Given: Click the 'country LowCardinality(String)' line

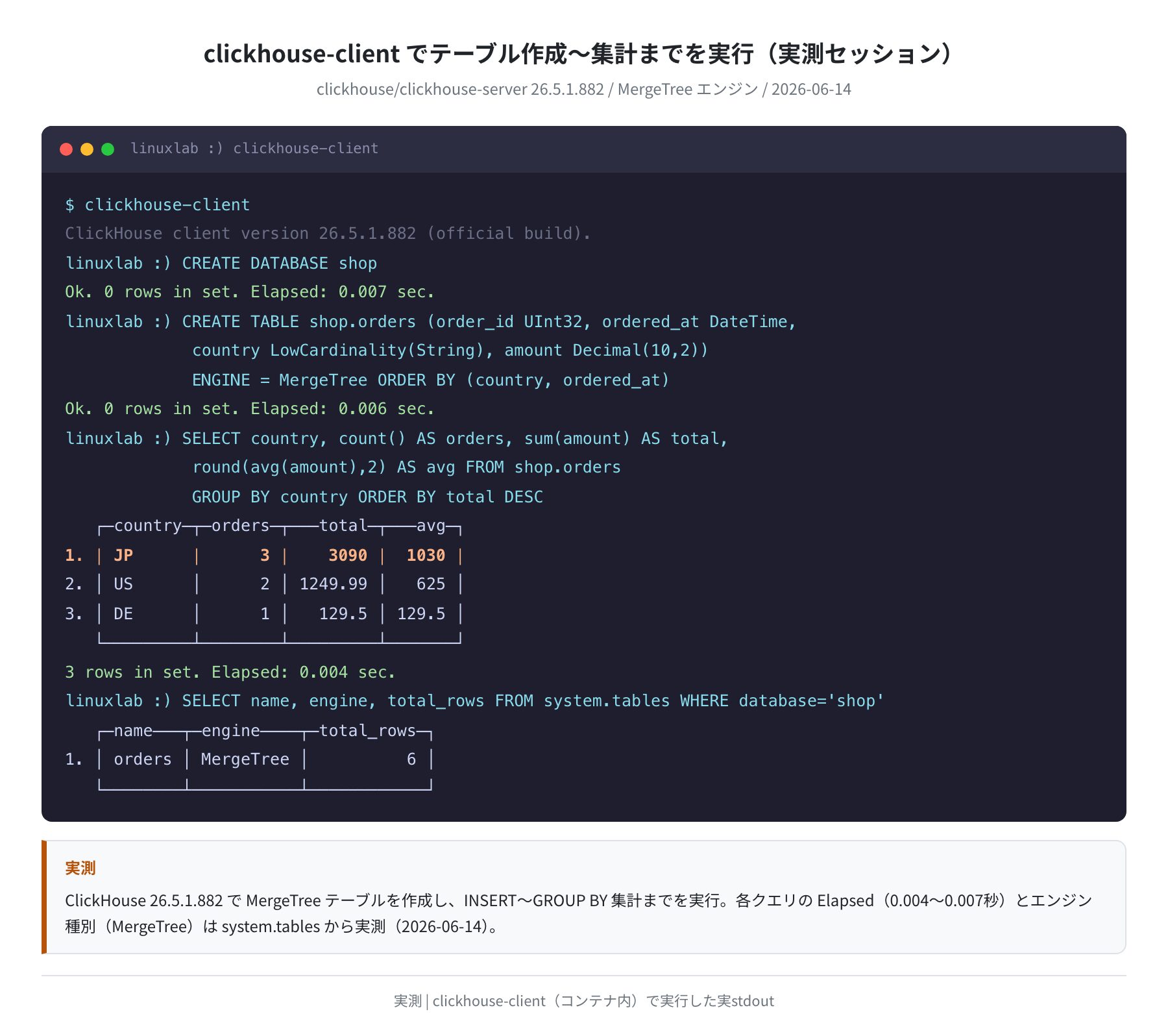Looking at the screenshot, I should (x=450, y=351).
